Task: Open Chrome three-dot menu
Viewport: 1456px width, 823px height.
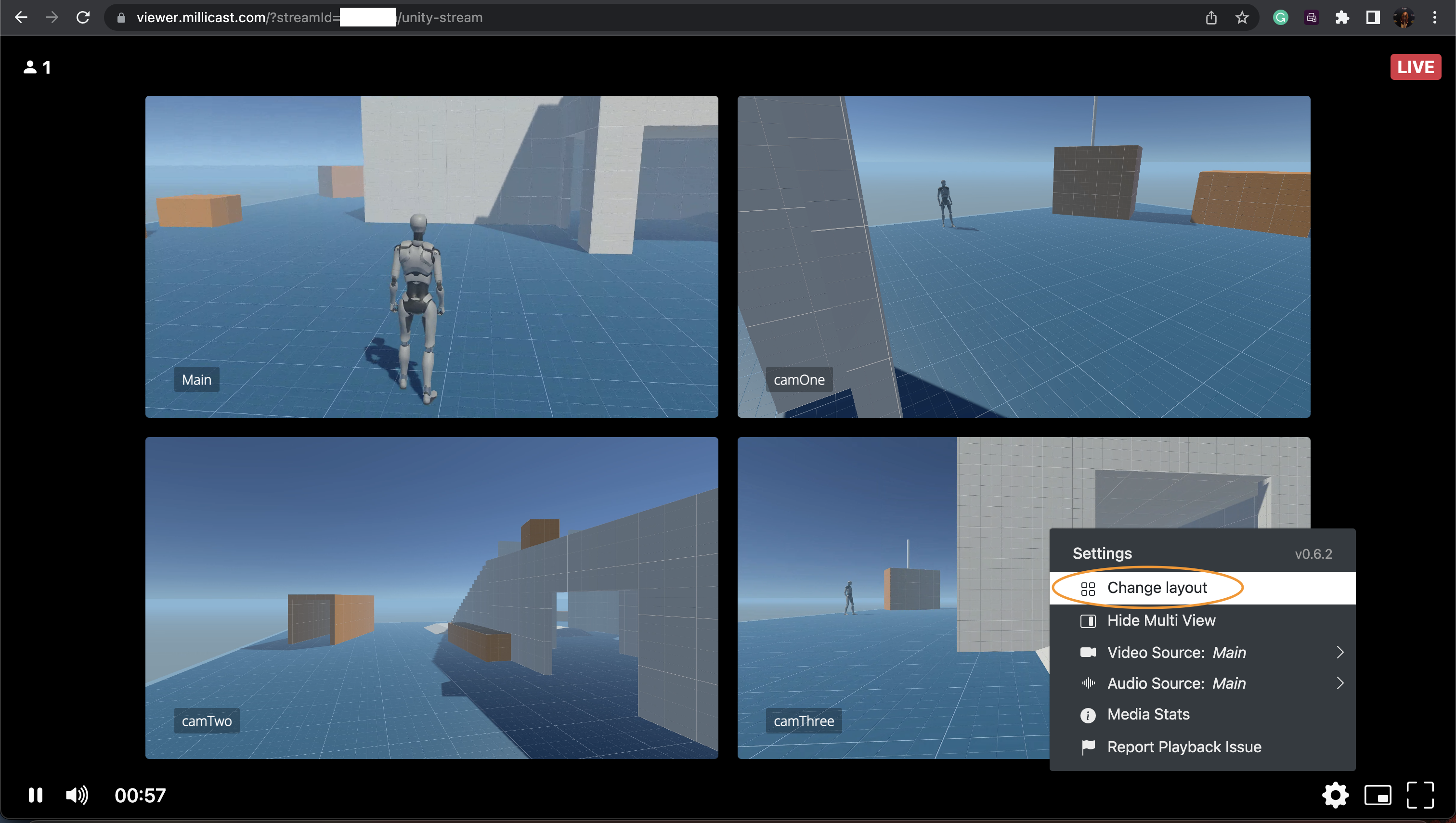Action: pos(1434,17)
